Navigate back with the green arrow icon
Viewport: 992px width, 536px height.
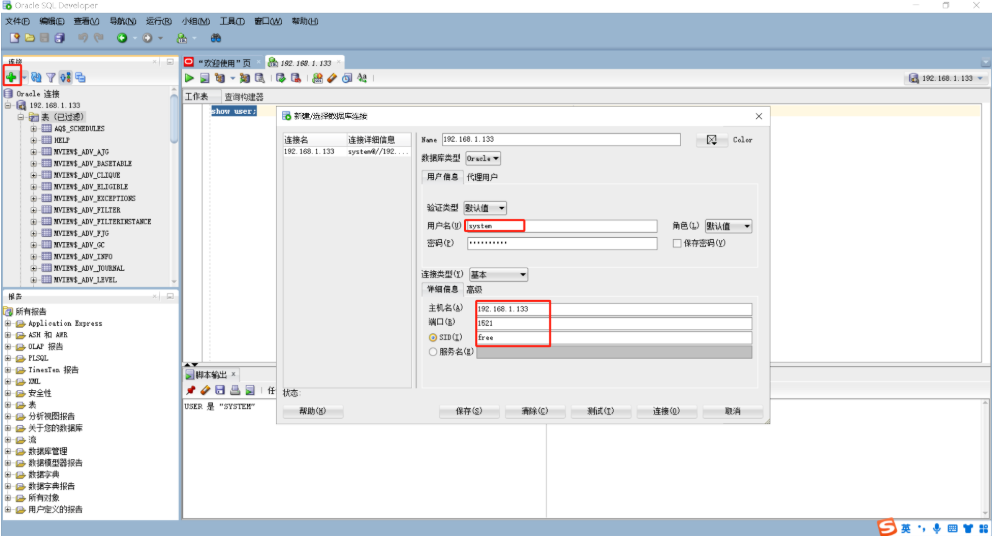coord(122,38)
